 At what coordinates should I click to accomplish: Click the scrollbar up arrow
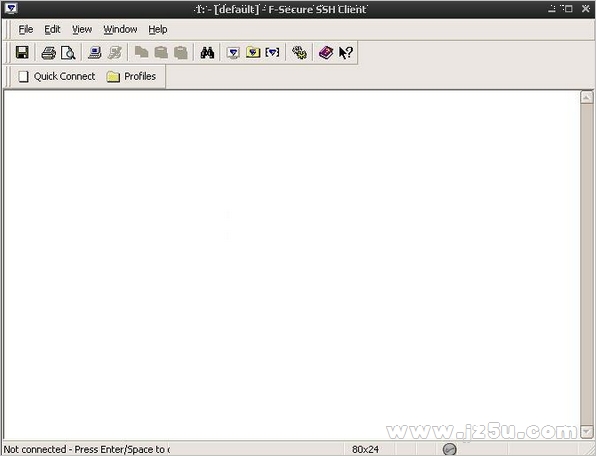pos(587,97)
